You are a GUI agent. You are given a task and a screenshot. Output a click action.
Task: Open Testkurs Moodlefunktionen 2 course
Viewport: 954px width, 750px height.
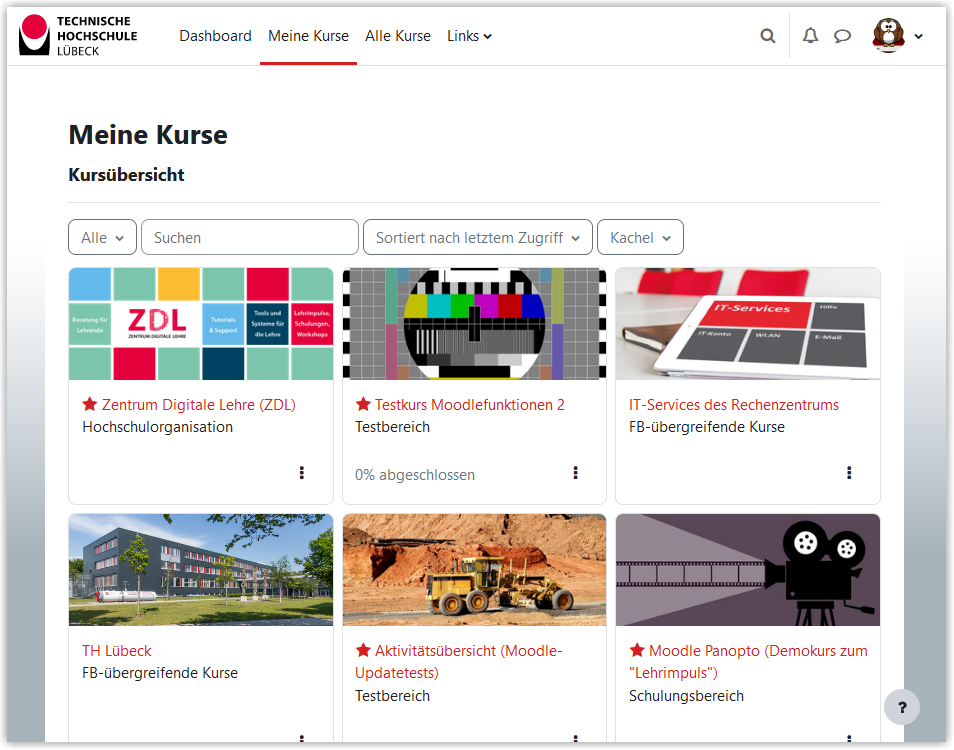pos(470,405)
